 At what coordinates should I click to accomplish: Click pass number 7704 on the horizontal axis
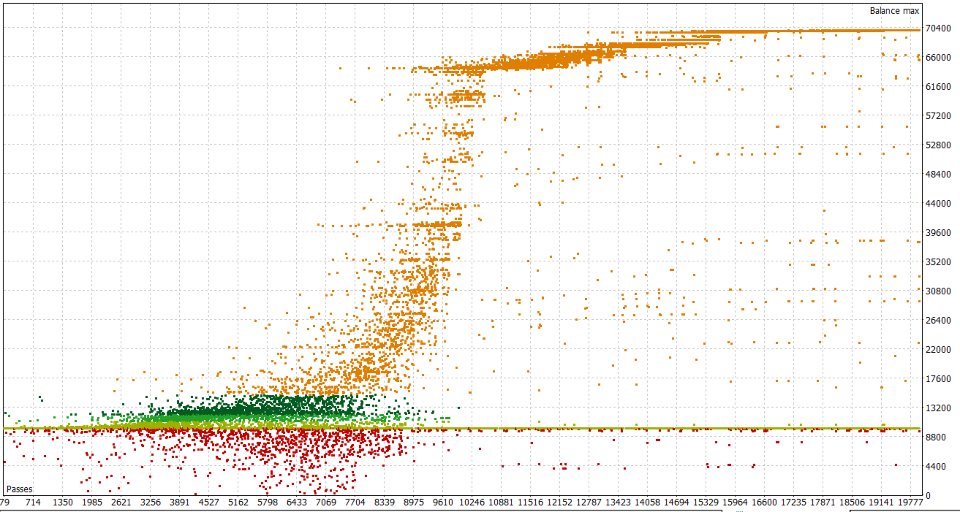click(x=355, y=502)
